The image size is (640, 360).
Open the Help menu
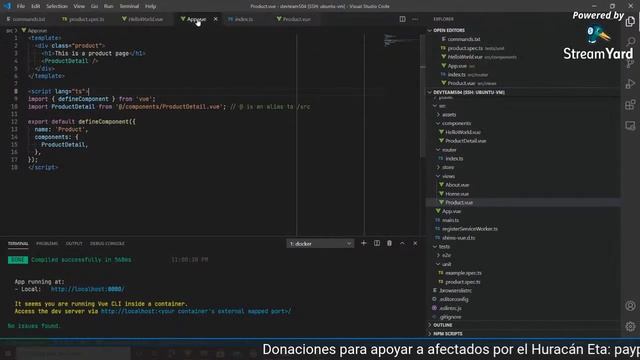point(151,6)
